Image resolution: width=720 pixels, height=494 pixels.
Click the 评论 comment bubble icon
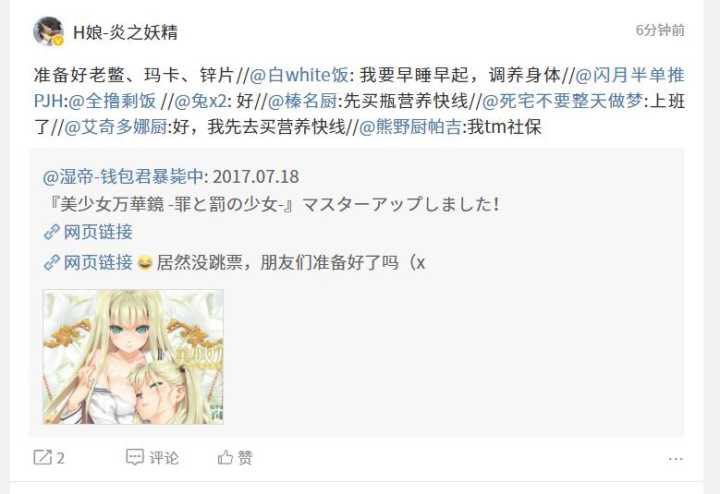135,457
